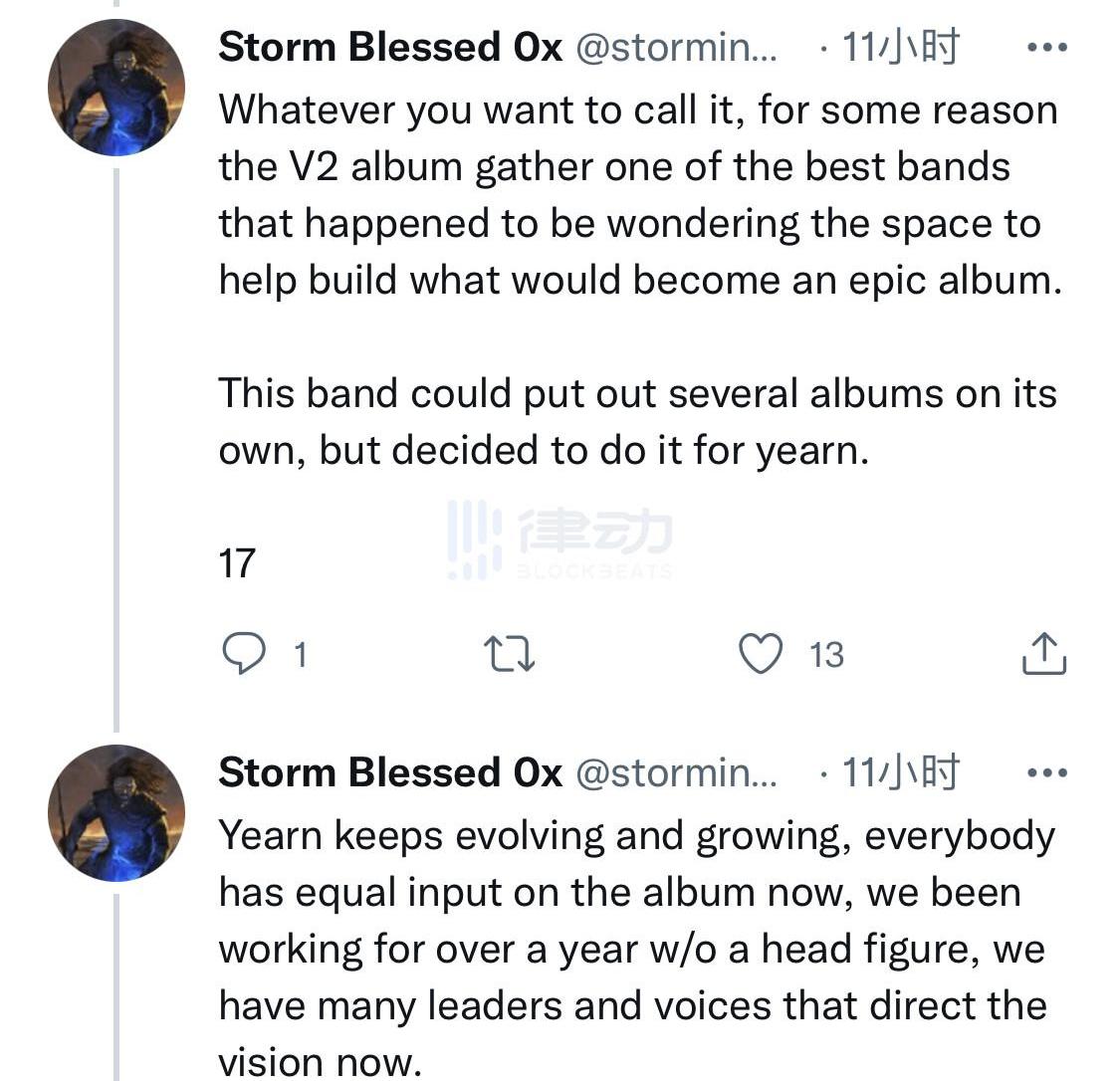Open more options on the 'Whatever you want' tweet
Viewport: 1120px width, 1081px height.
point(1046,48)
